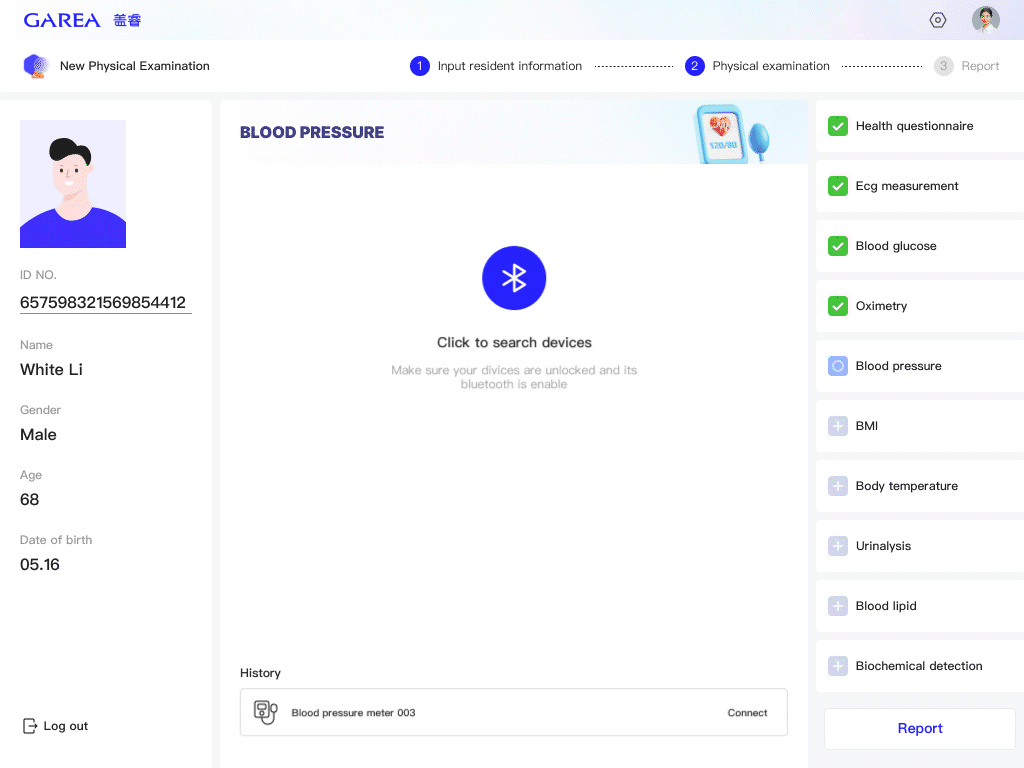Click the GAREA logo

82,20
